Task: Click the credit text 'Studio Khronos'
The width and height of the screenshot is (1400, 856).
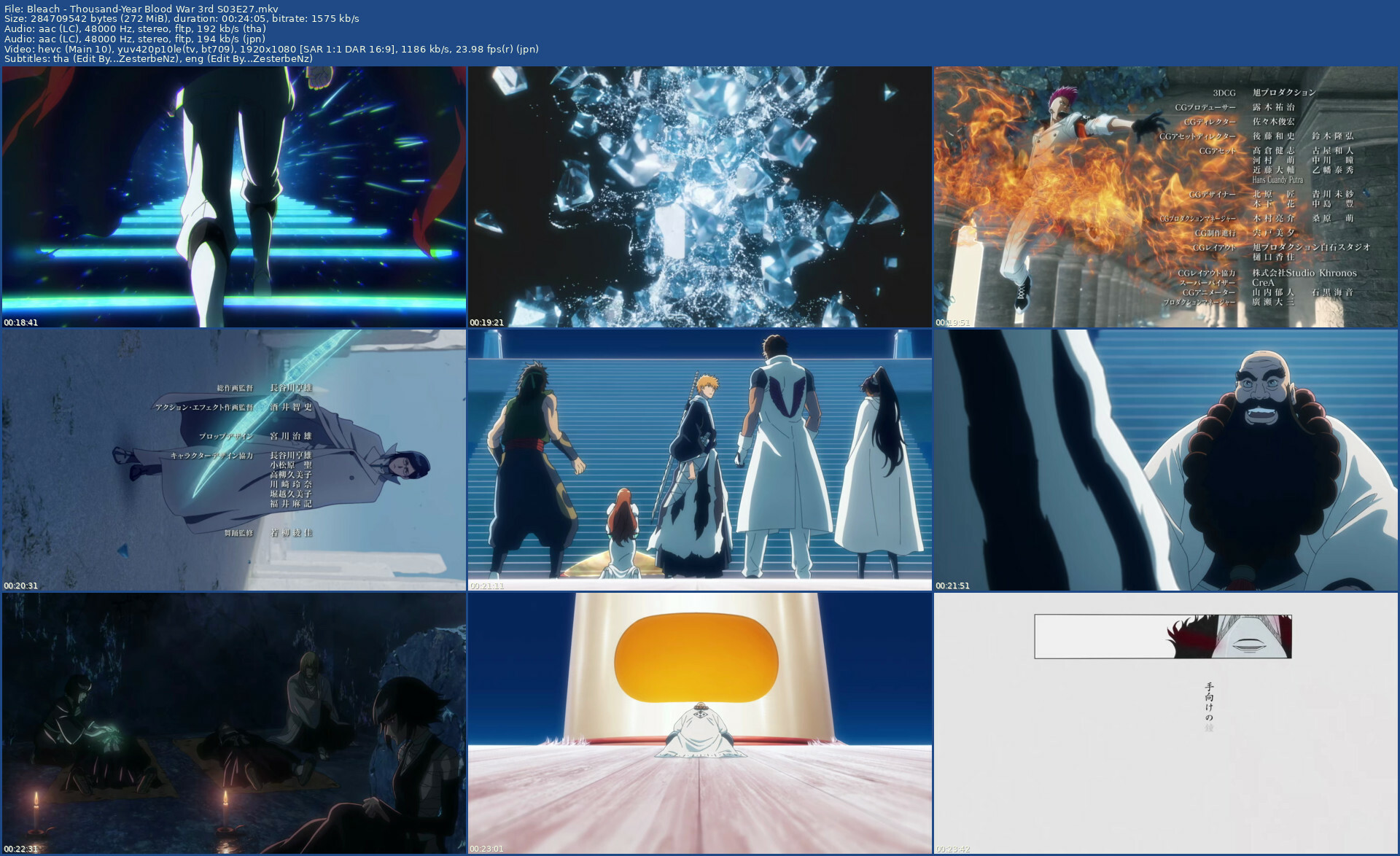Action: tap(1321, 273)
